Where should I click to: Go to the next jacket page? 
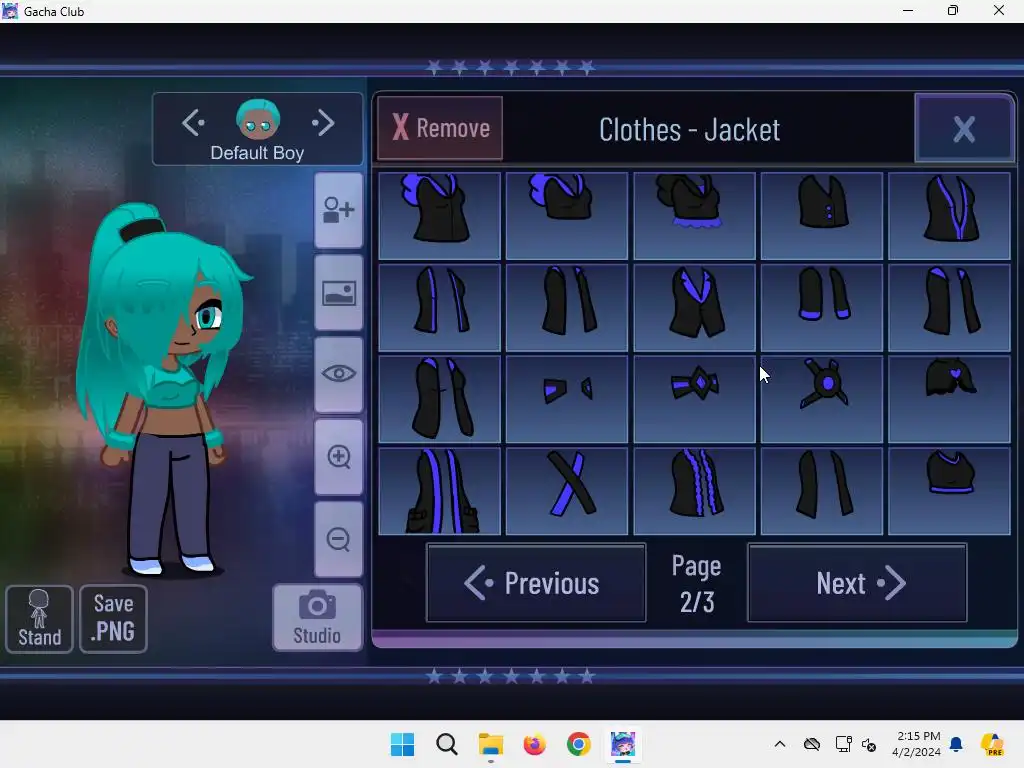[857, 583]
